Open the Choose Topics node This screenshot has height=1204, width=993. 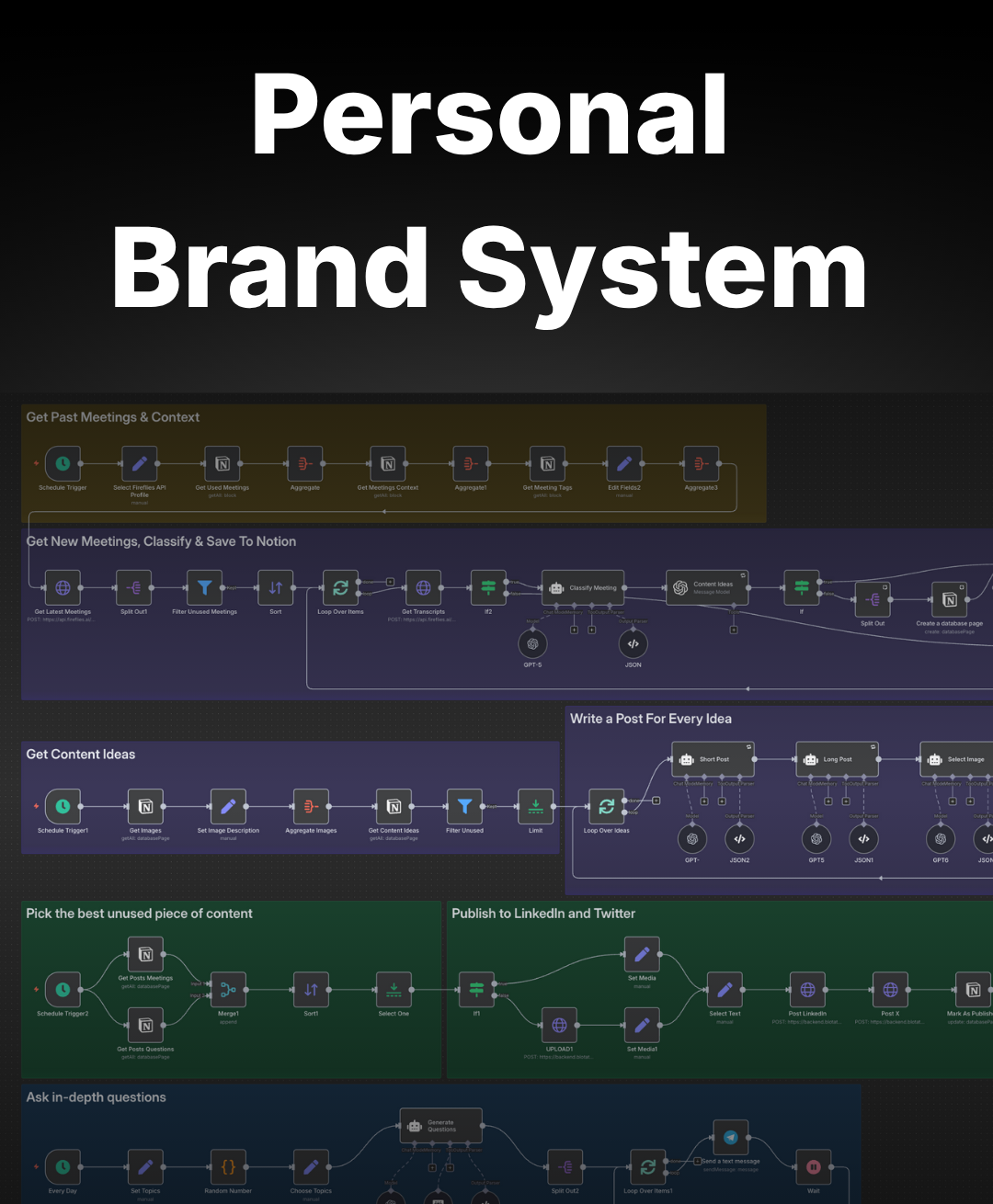311,1166
